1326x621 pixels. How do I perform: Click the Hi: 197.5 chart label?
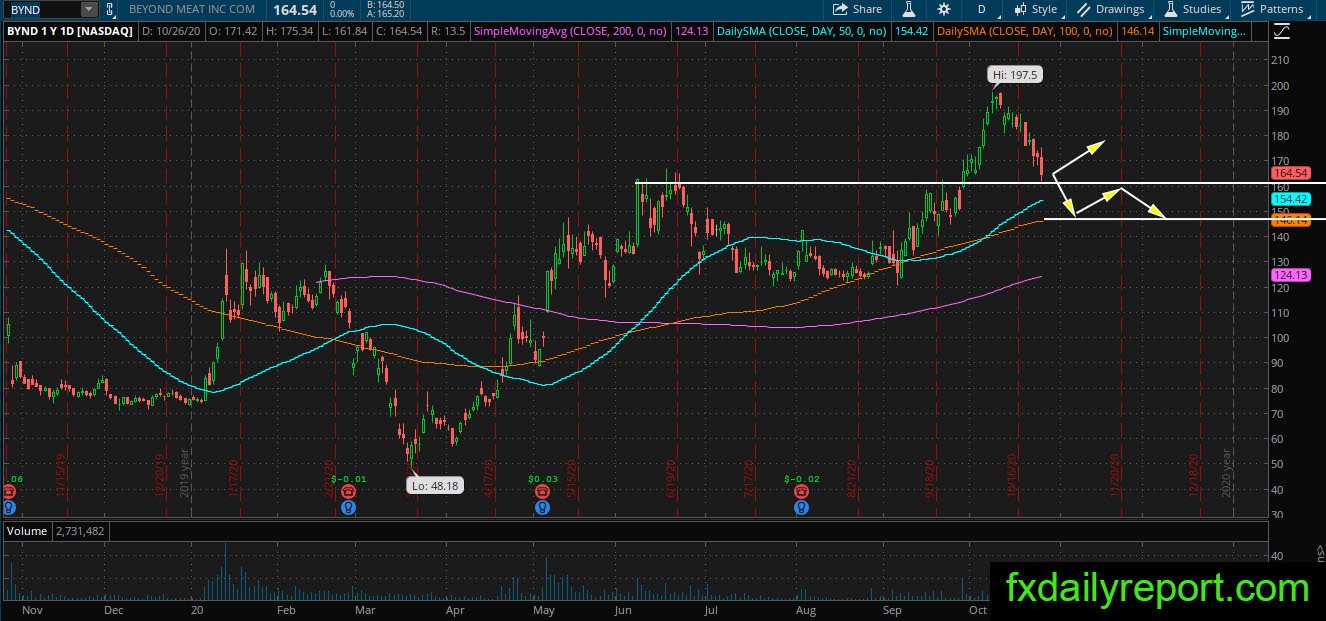pos(1016,74)
